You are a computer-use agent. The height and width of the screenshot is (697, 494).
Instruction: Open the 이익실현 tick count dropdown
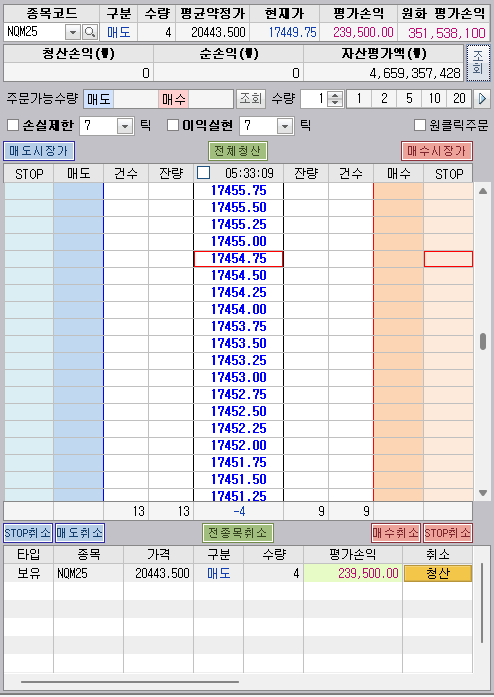click(285, 126)
